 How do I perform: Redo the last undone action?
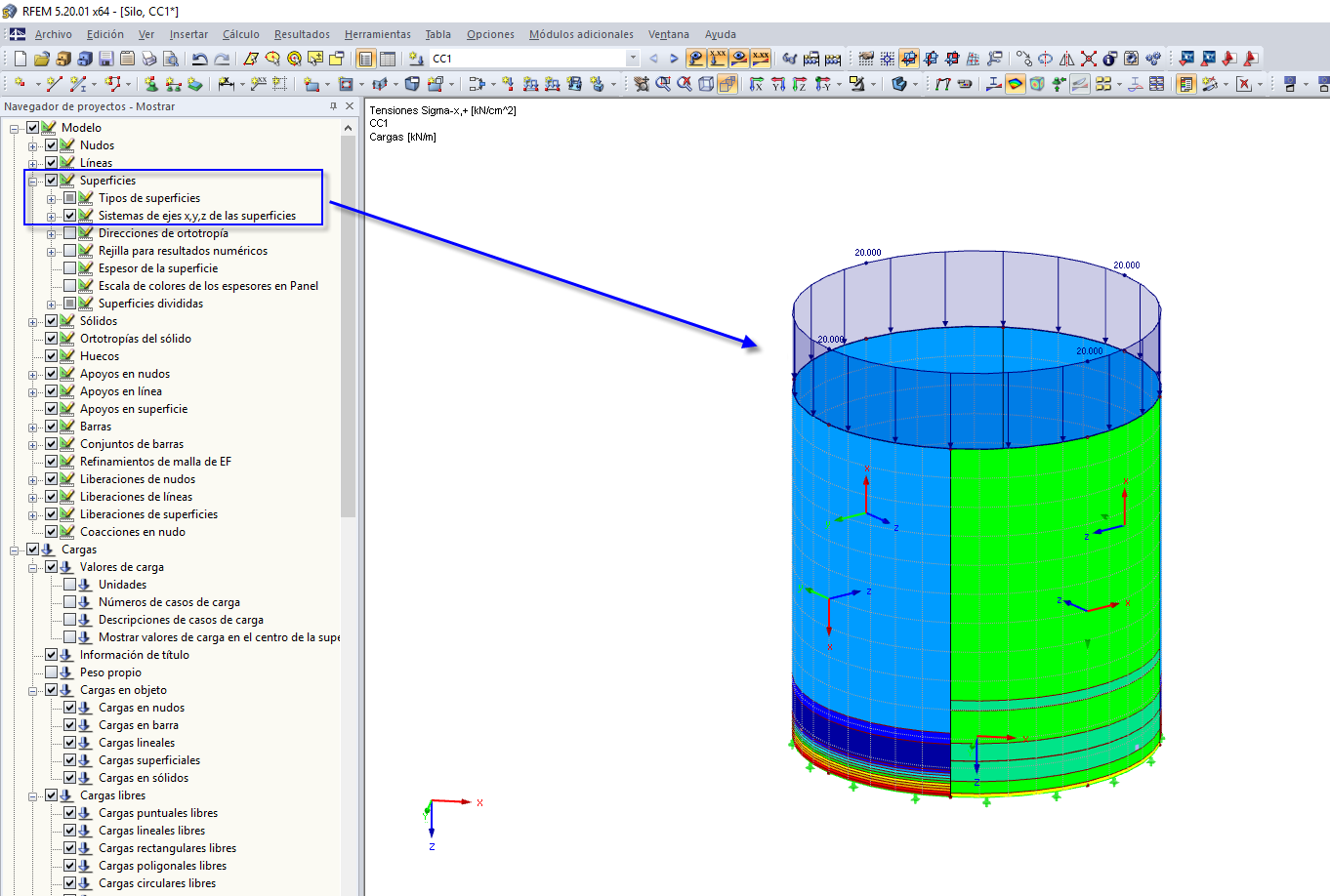coord(222,59)
